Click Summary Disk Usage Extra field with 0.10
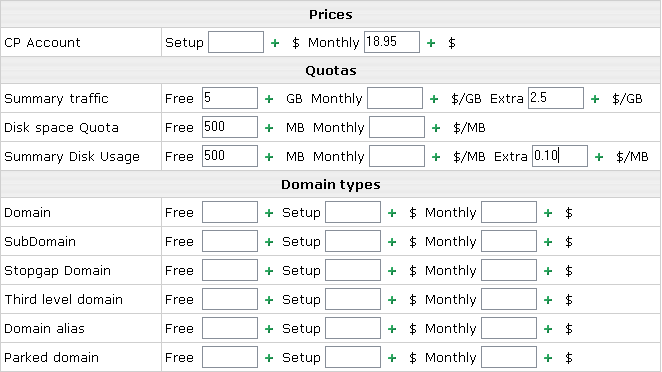Screen dimensions: 662x372 point(560,156)
